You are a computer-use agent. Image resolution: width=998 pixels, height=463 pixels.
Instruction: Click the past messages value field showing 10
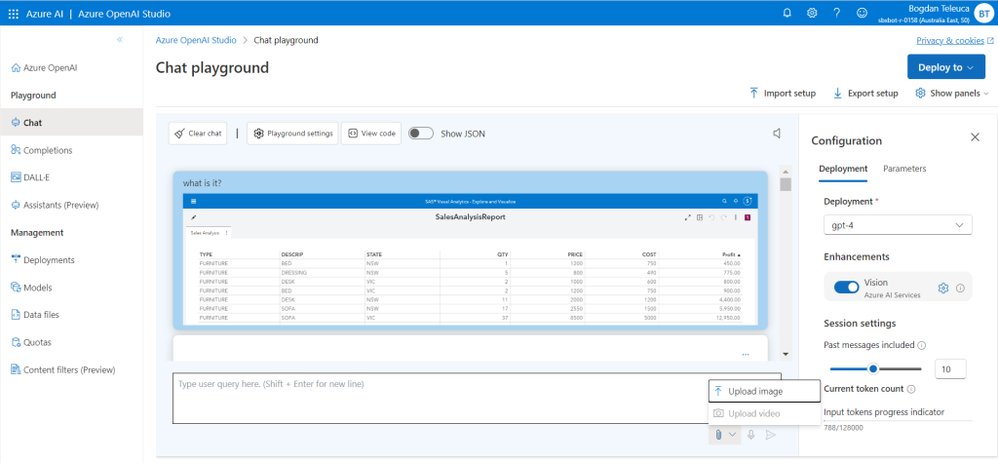coord(951,369)
